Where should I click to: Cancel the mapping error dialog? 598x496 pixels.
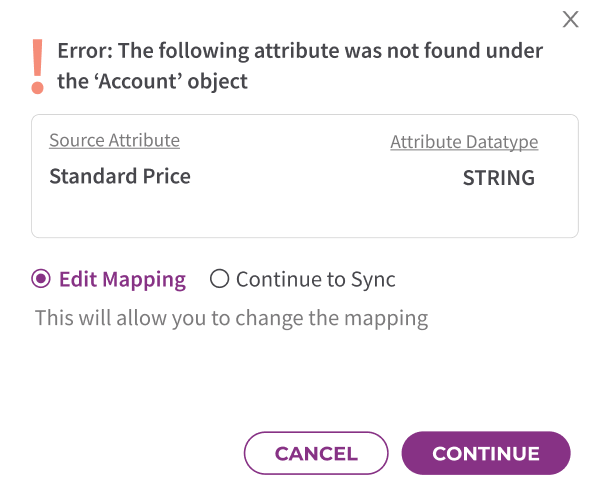coord(316,453)
